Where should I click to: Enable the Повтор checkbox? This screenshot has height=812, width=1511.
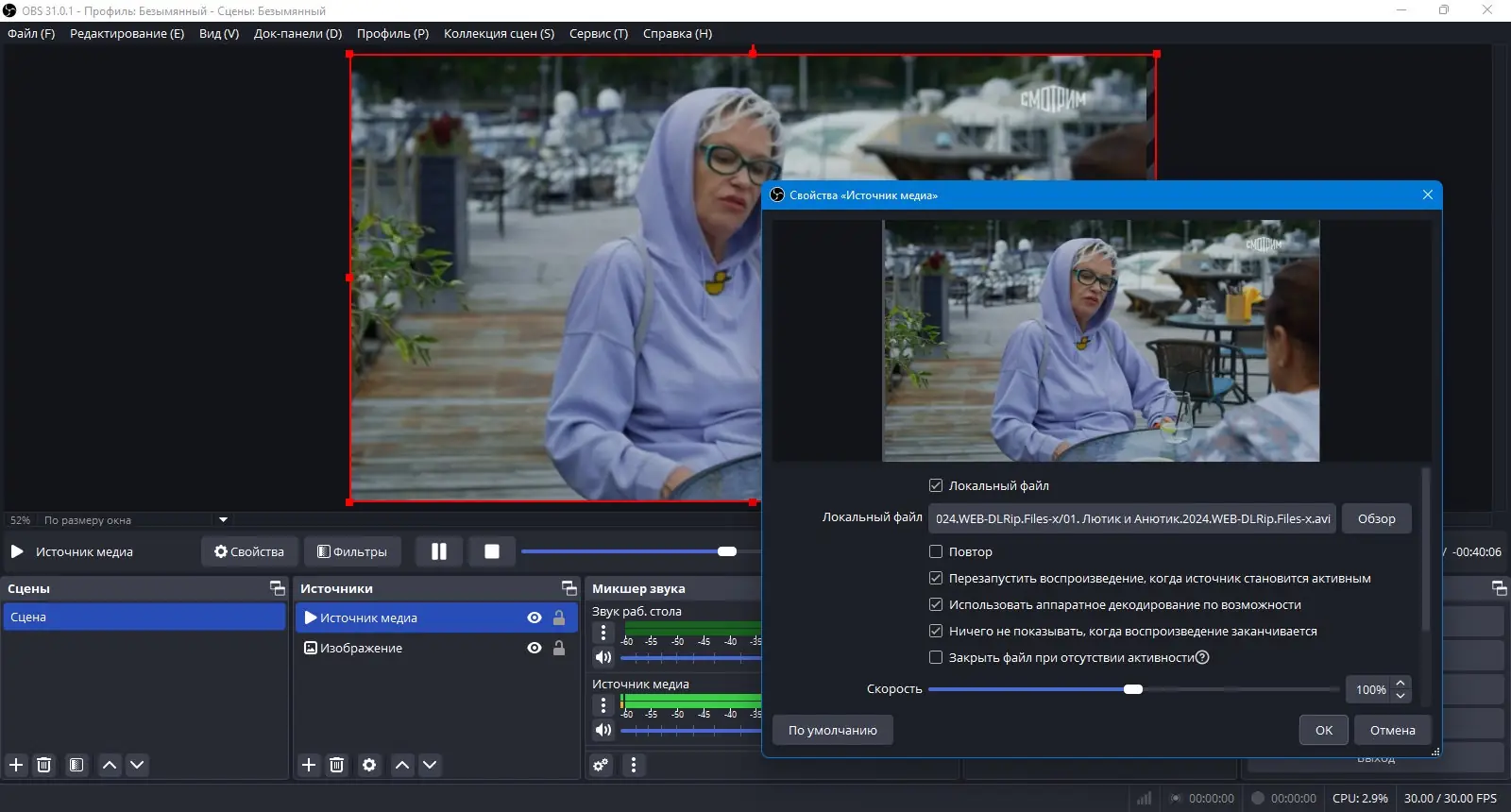click(936, 551)
